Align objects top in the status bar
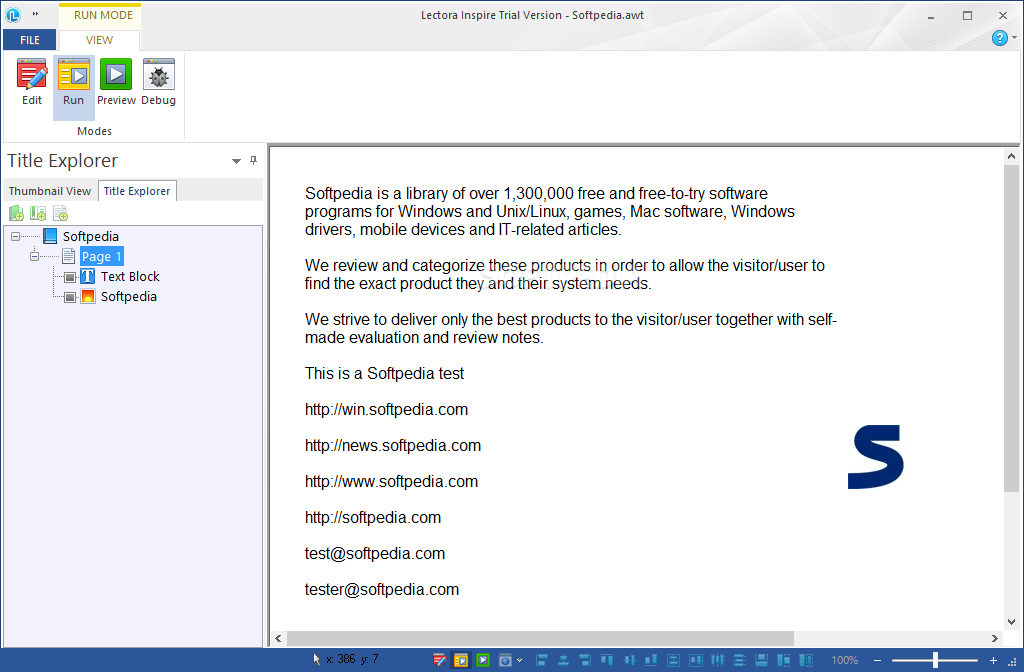 (607, 660)
